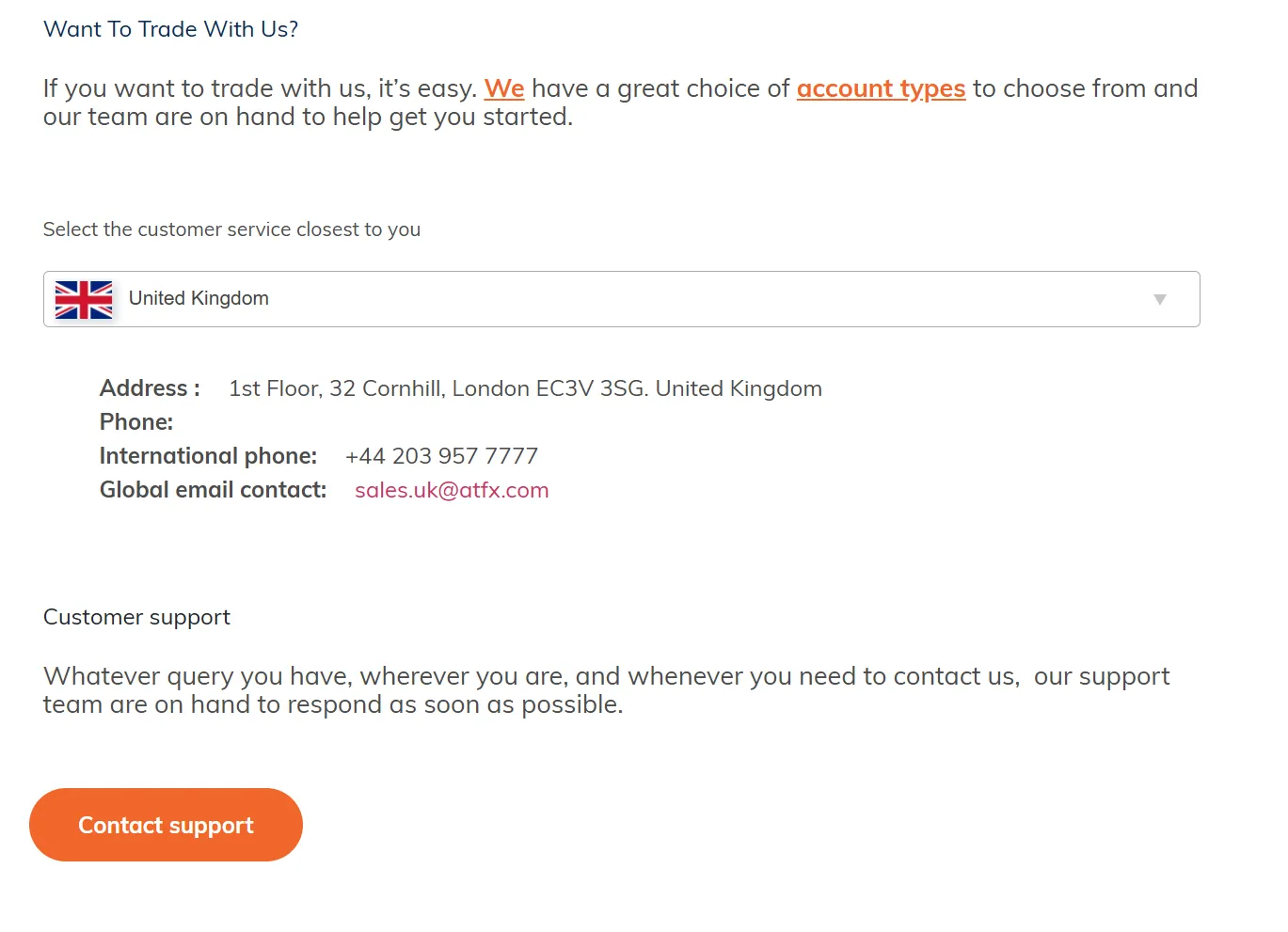
Task: Click the orange "We" link
Action: coord(503,88)
